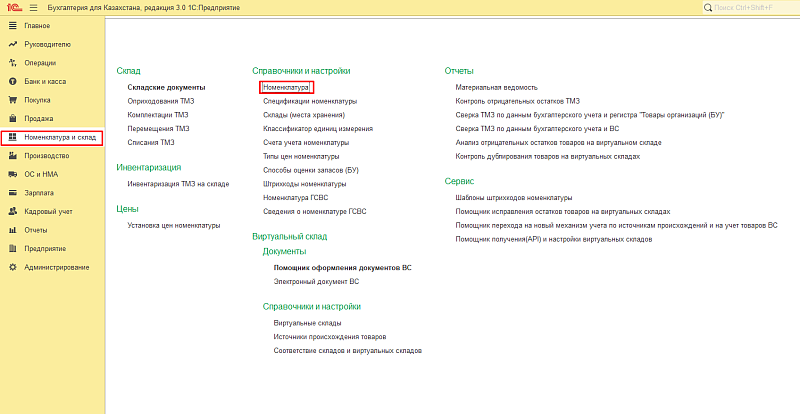Viewport: 800px width, 414px height.
Task: Click the Банк и касса icon
Action: click(x=13, y=81)
